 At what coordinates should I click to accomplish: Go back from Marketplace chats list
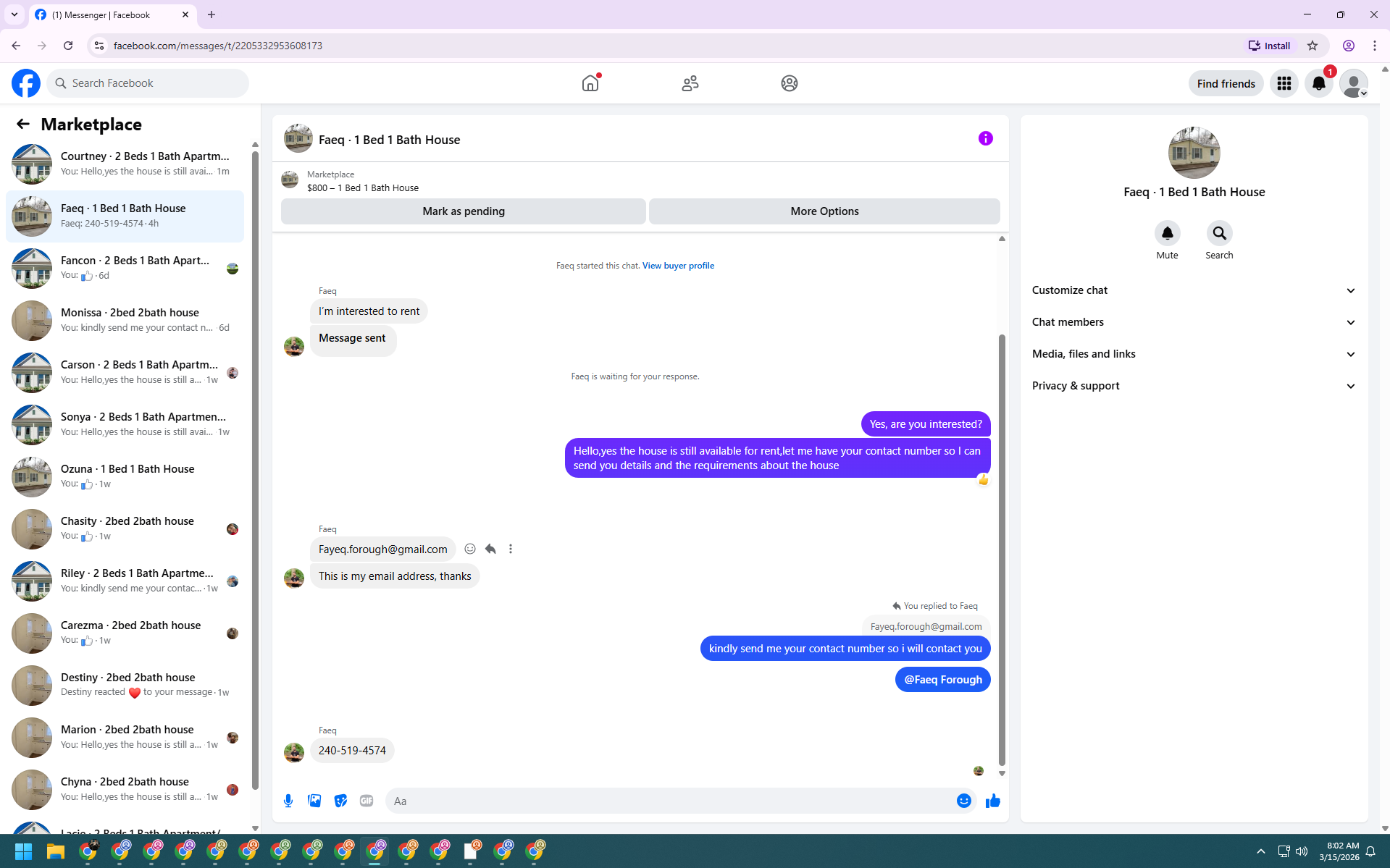(x=23, y=124)
